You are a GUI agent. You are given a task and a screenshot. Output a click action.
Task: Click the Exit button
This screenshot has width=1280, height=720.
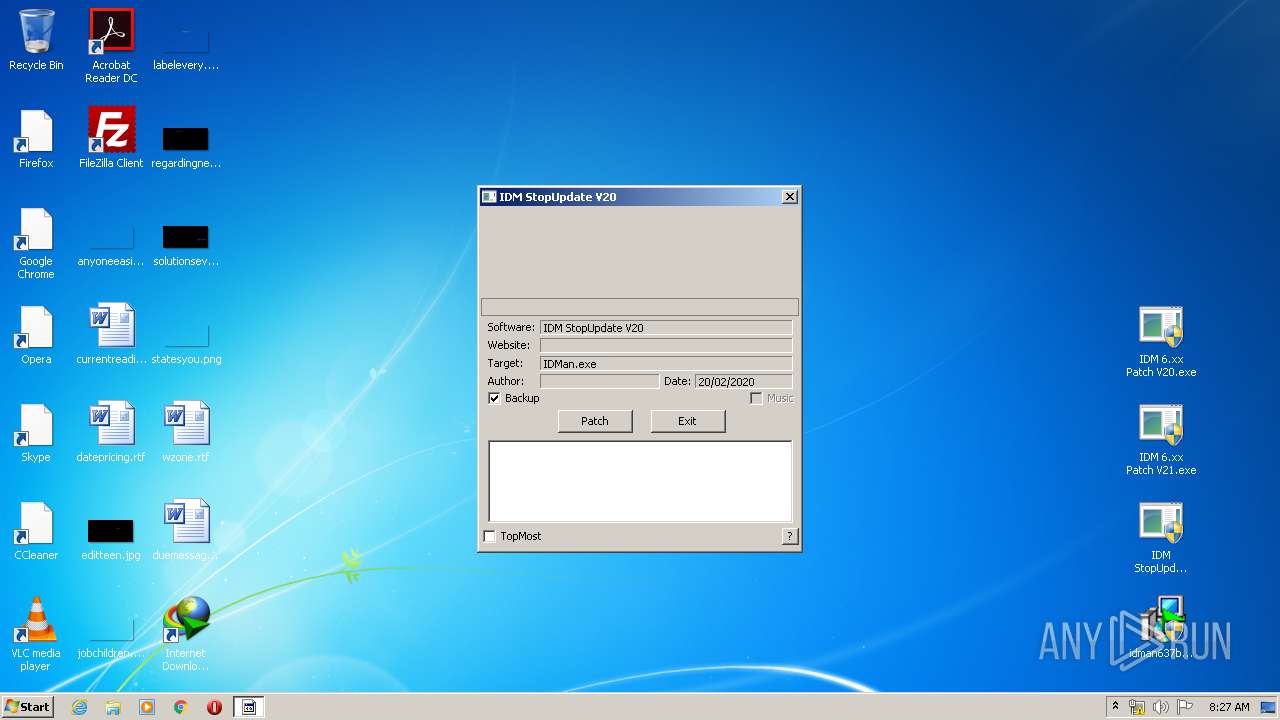point(687,421)
